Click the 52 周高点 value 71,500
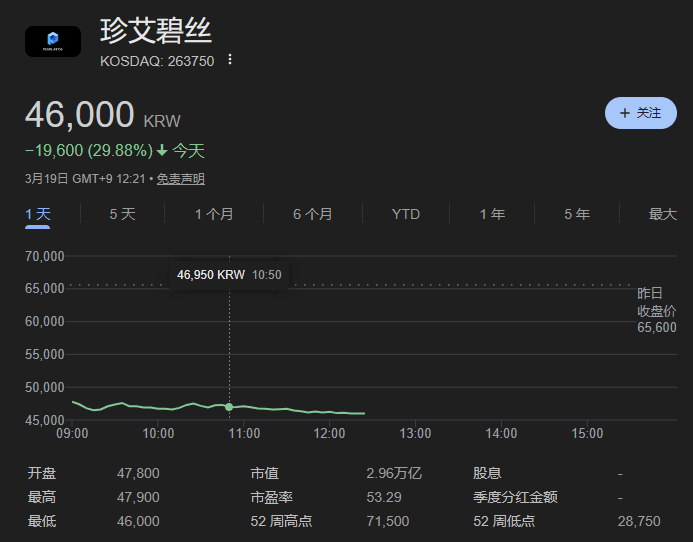 (389, 521)
